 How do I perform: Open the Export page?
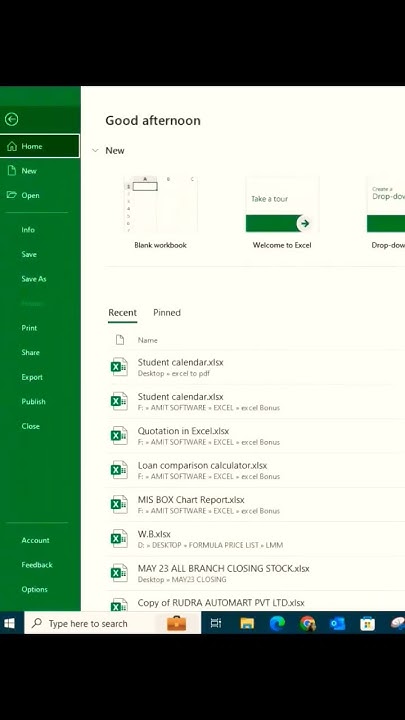[32, 377]
